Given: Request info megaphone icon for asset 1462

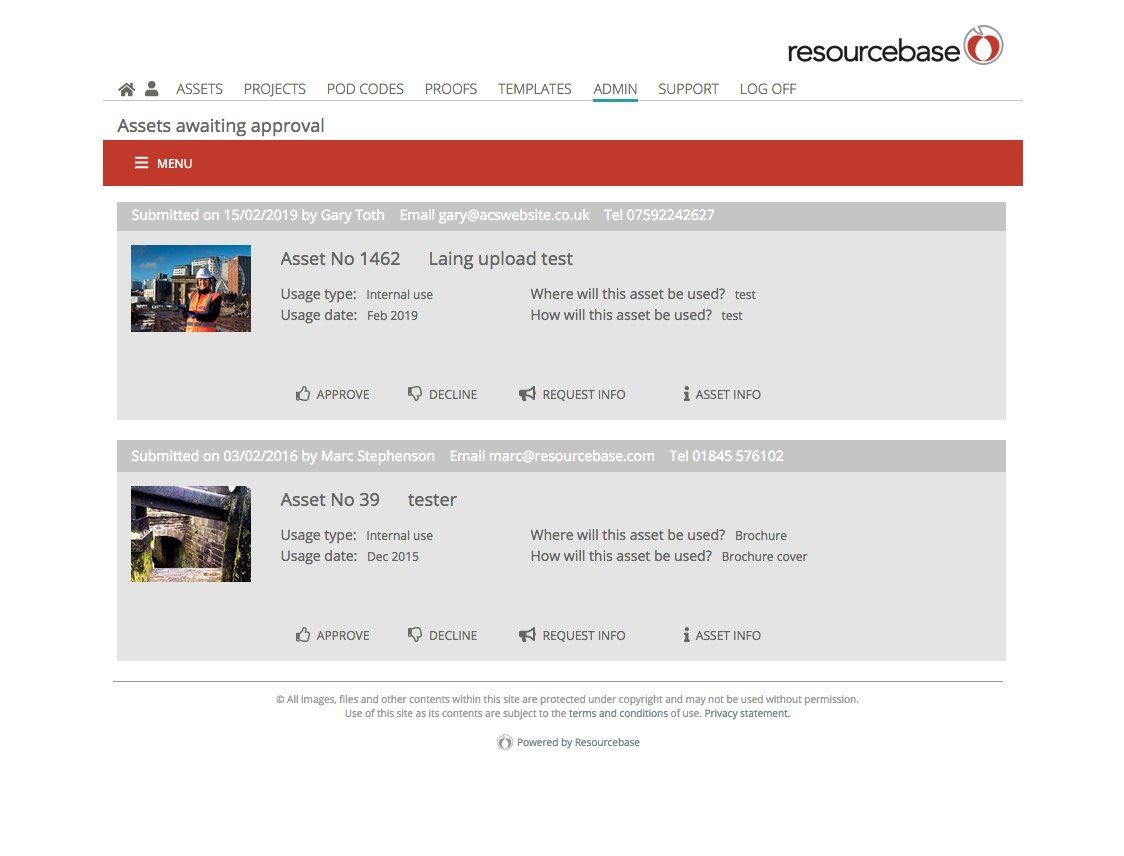Looking at the screenshot, I should click(x=527, y=394).
